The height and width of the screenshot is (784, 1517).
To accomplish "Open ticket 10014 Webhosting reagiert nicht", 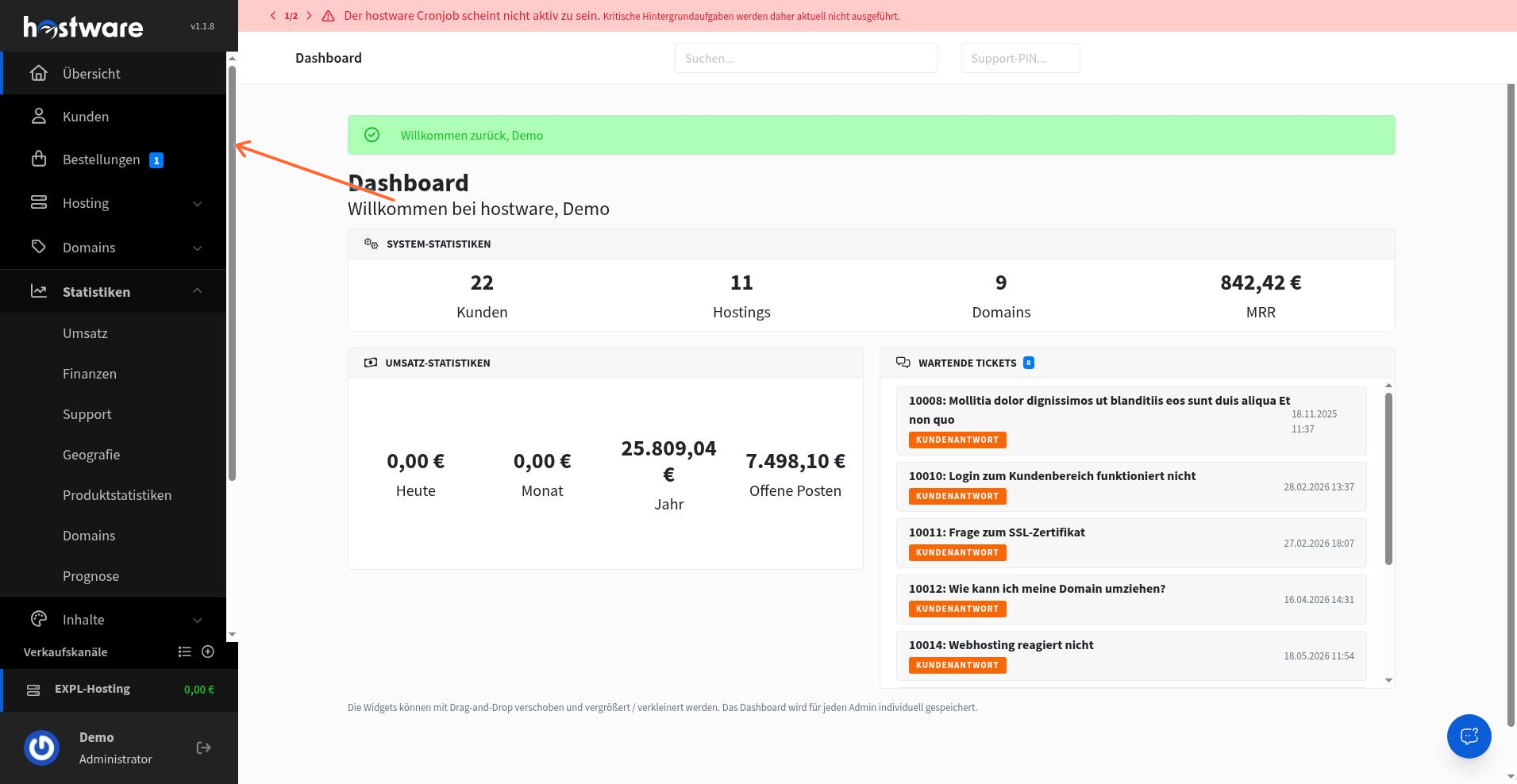I will [1131, 655].
